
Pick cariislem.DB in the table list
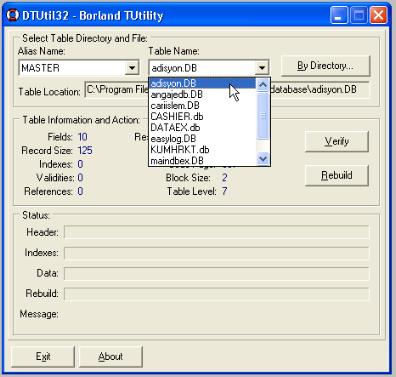pyautogui.click(x=203, y=106)
